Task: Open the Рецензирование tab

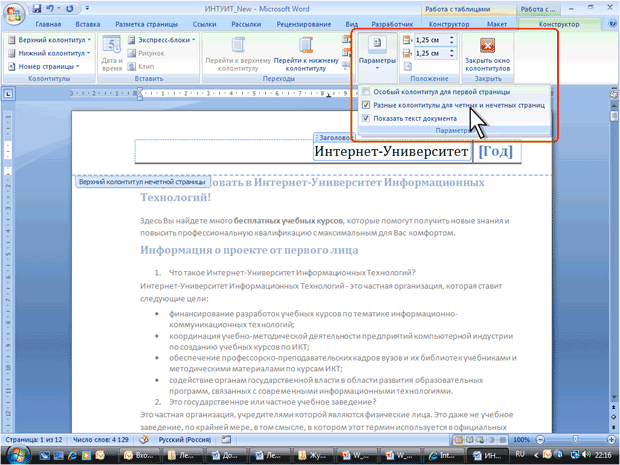Action: coord(304,24)
